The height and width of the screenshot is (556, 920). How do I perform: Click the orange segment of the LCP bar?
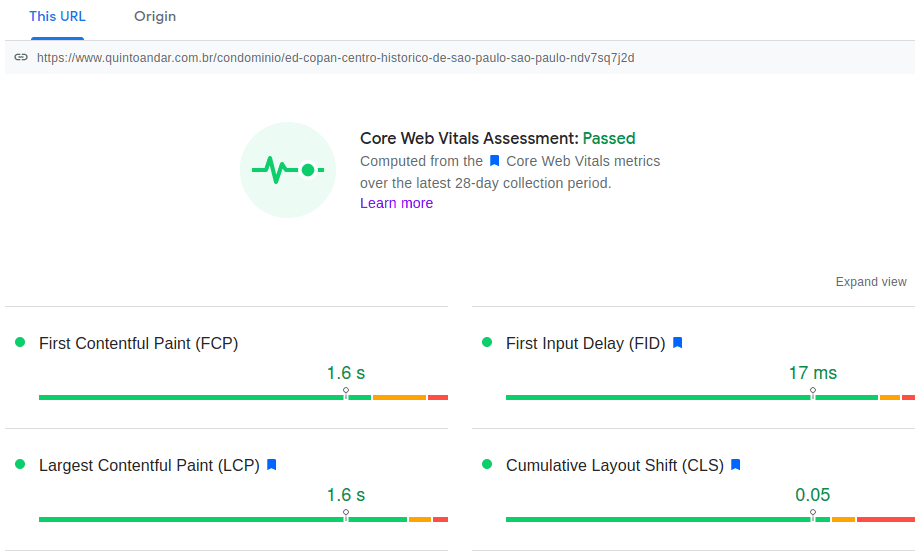[x=420, y=519]
